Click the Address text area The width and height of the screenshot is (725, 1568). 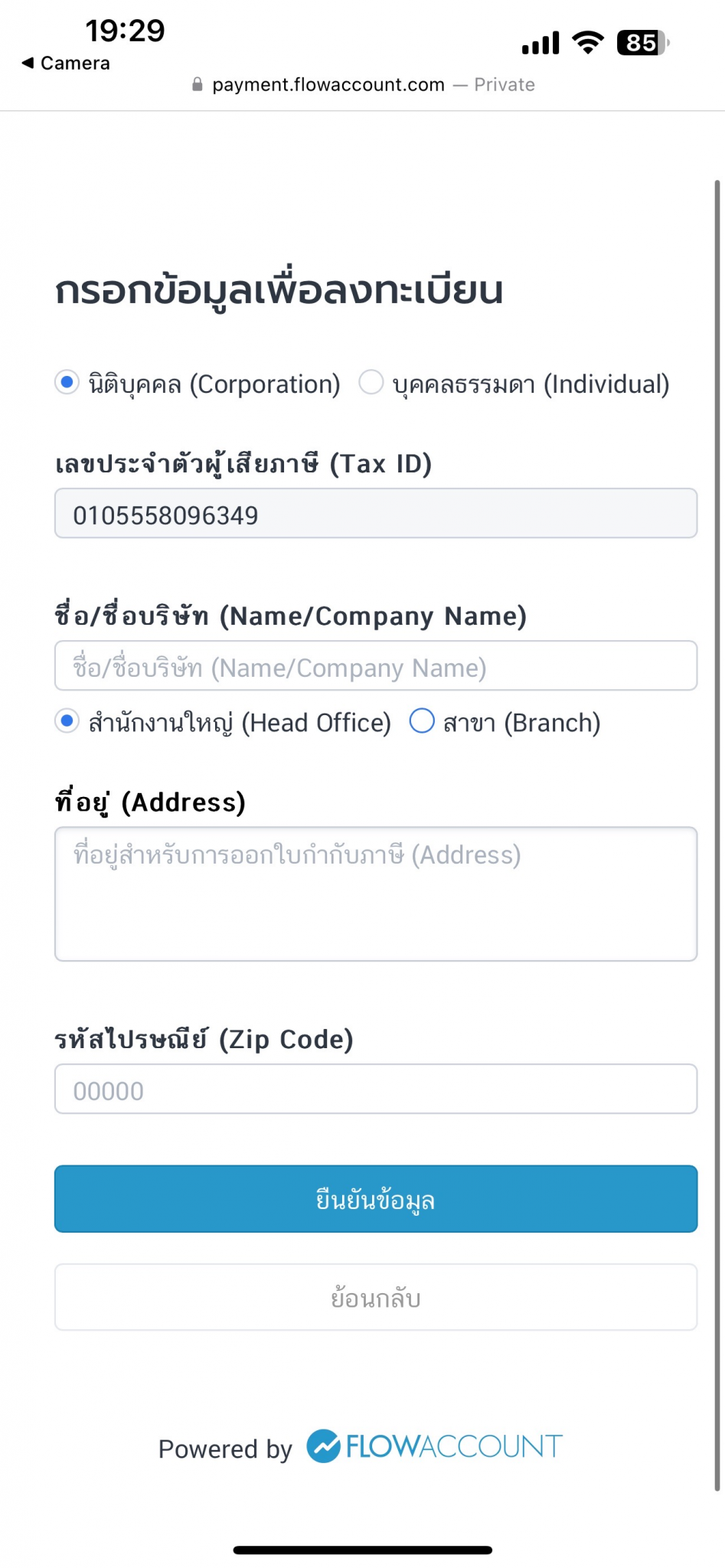pos(375,892)
